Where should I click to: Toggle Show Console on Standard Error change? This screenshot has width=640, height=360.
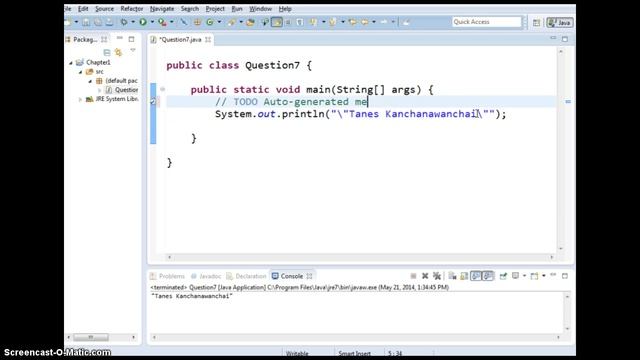point(488,276)
